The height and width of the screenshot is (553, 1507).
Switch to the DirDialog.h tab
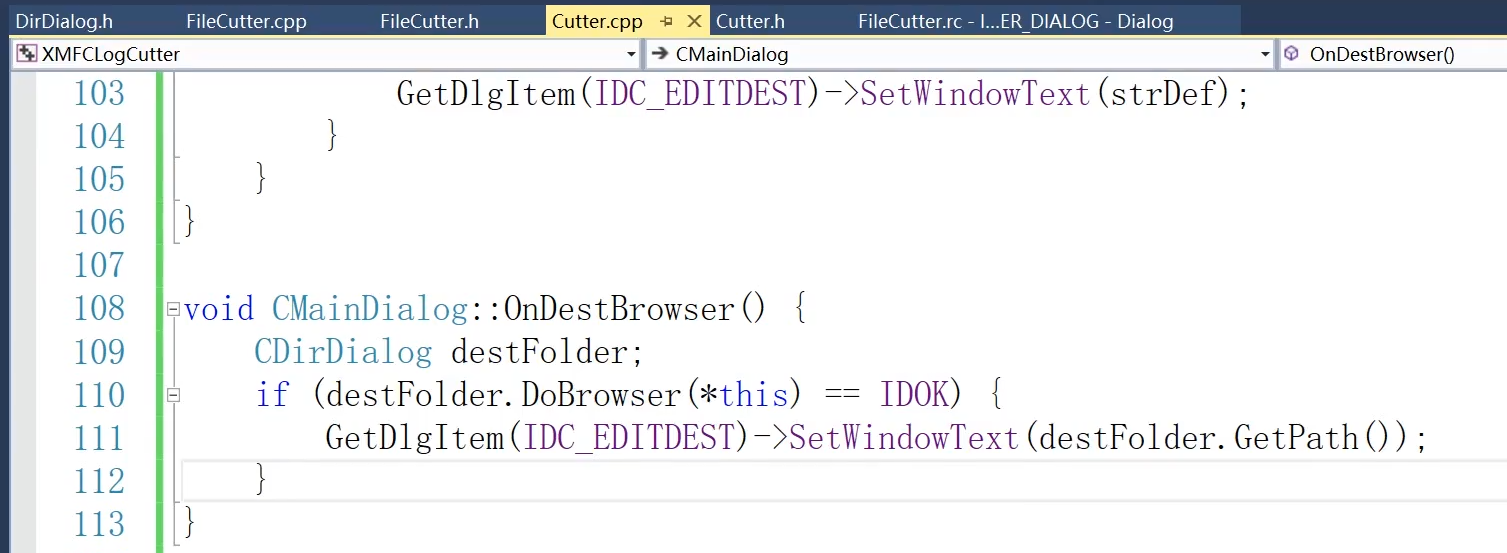(64, 21)
